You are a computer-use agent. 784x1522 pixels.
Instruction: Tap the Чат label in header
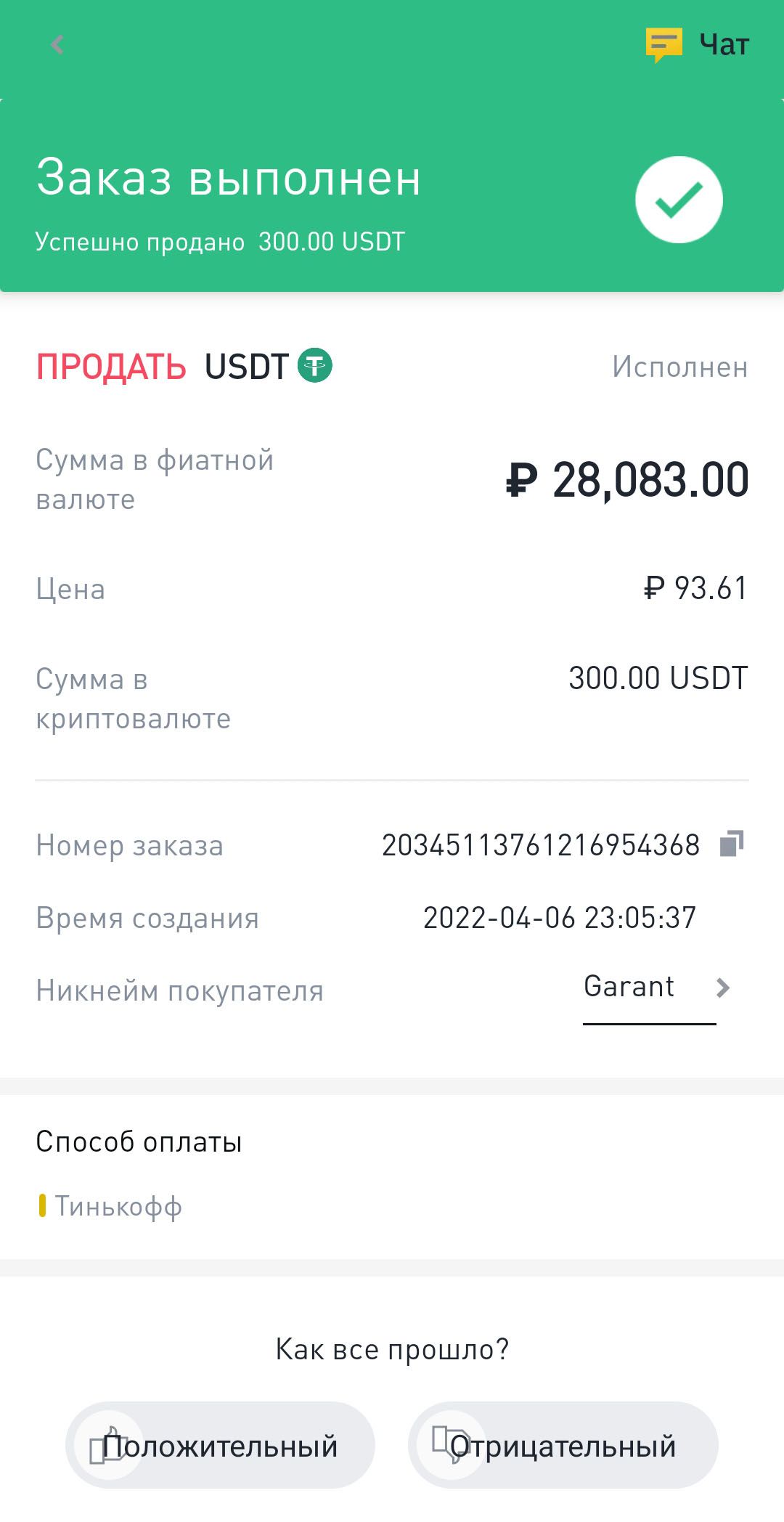coord(724,45)
